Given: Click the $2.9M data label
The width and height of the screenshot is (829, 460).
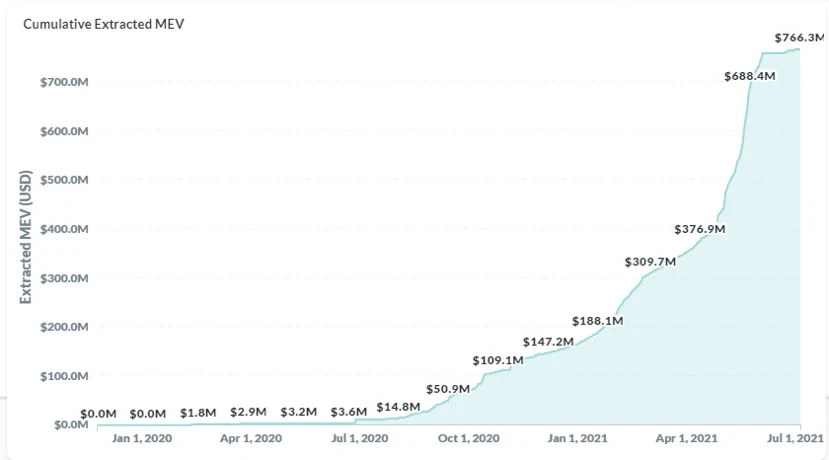Looking at the screenshot, I should point(249,412).
